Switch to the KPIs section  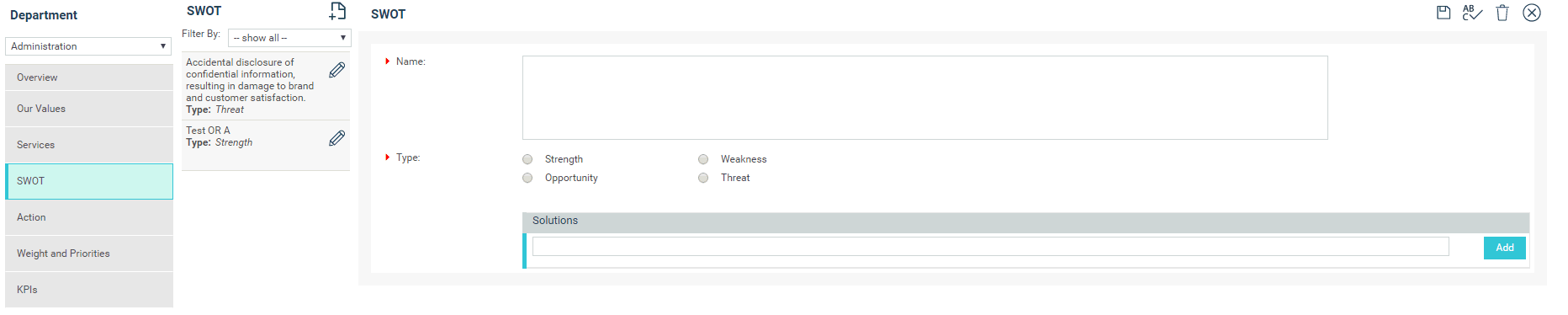pos(89,290)
